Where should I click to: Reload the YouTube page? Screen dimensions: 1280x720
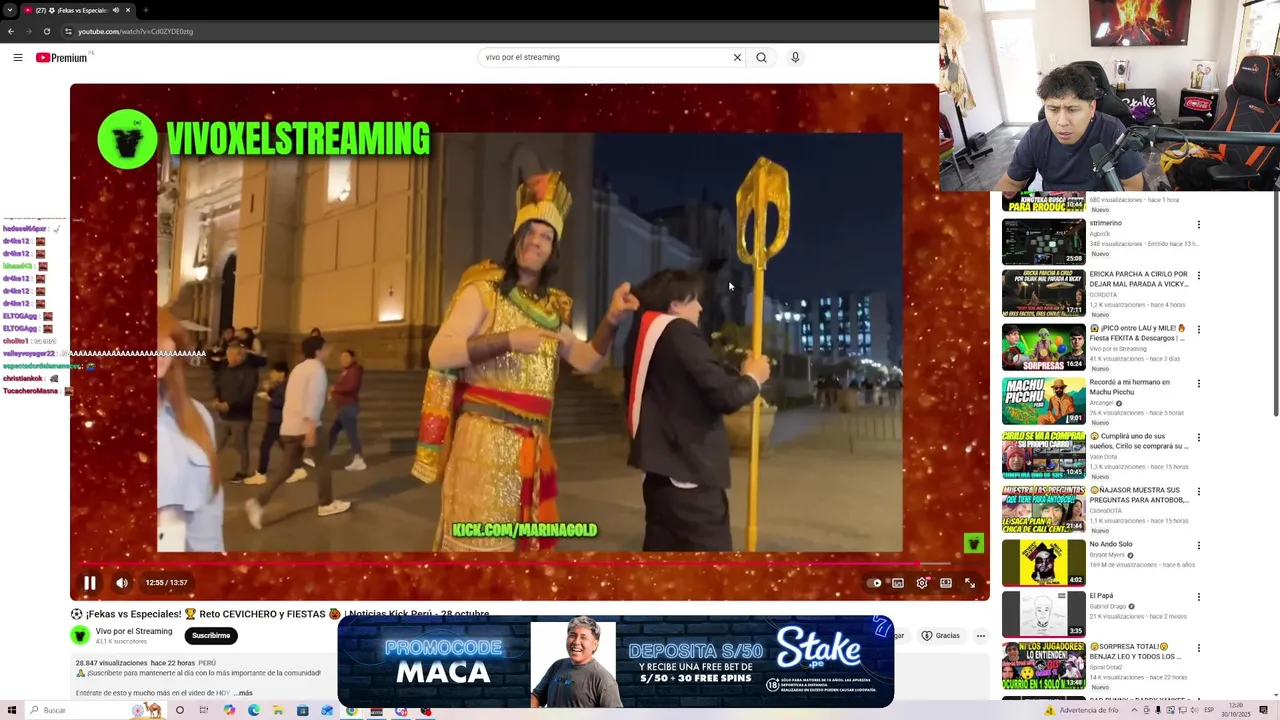pos(46,31)
